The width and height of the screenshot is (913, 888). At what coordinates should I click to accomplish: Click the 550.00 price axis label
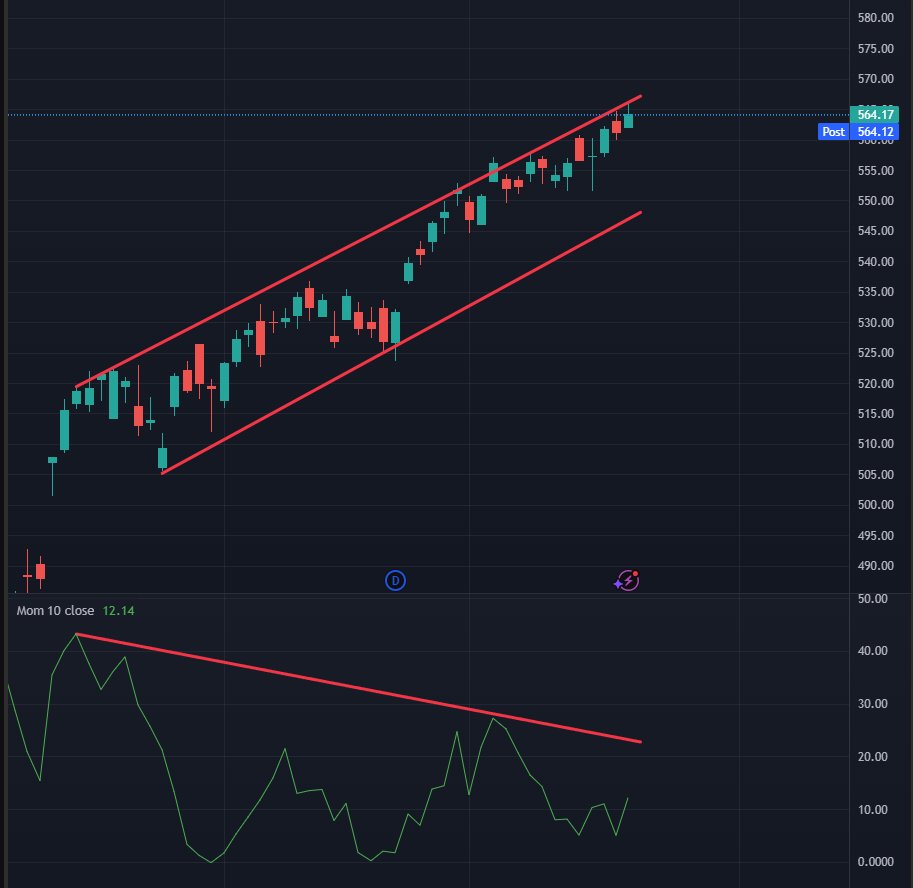click(875, 200)
